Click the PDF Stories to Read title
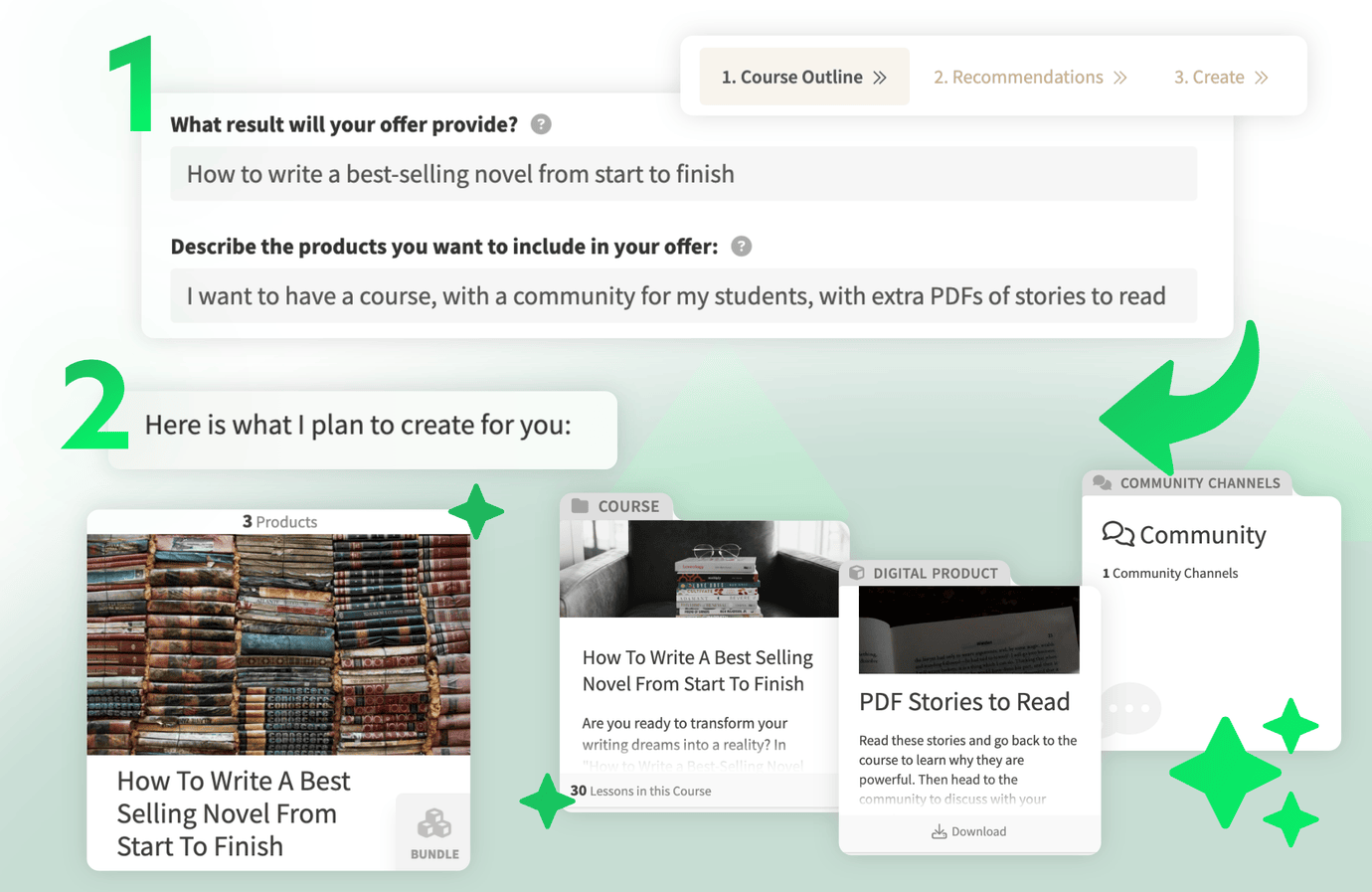 pyautogui.click(x=964, y=702)
